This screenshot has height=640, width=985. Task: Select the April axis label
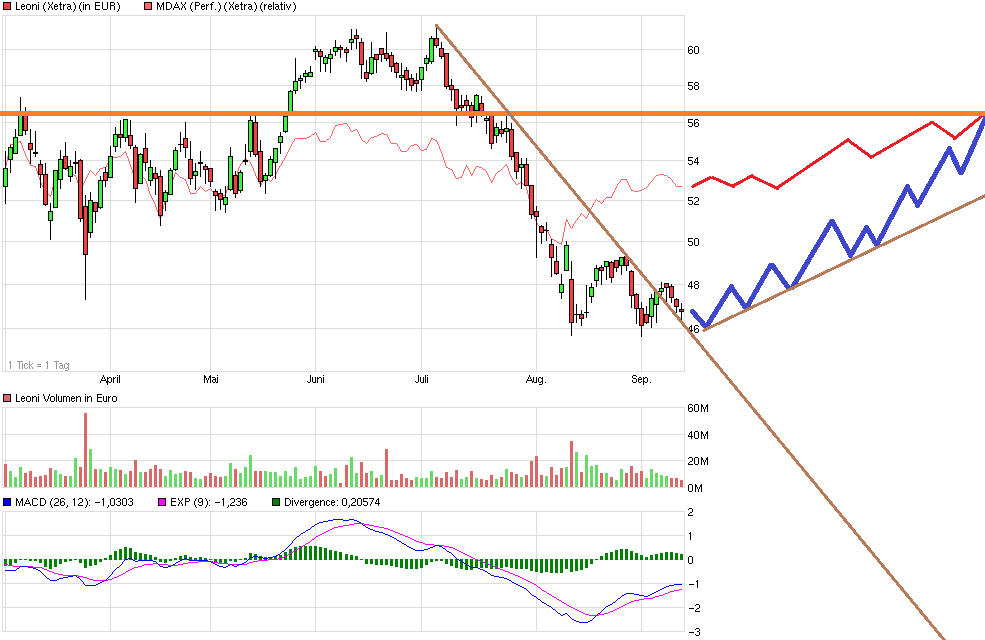[110, 379]
